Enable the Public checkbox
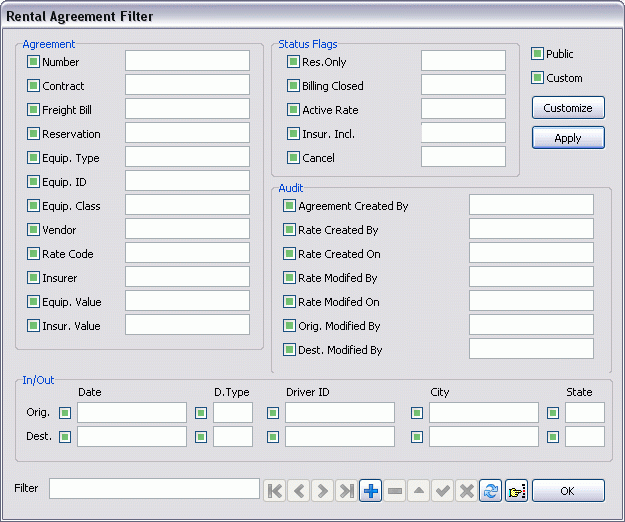Image resolution: width=625 pixels, height=522 pixels. coord(537,54)
